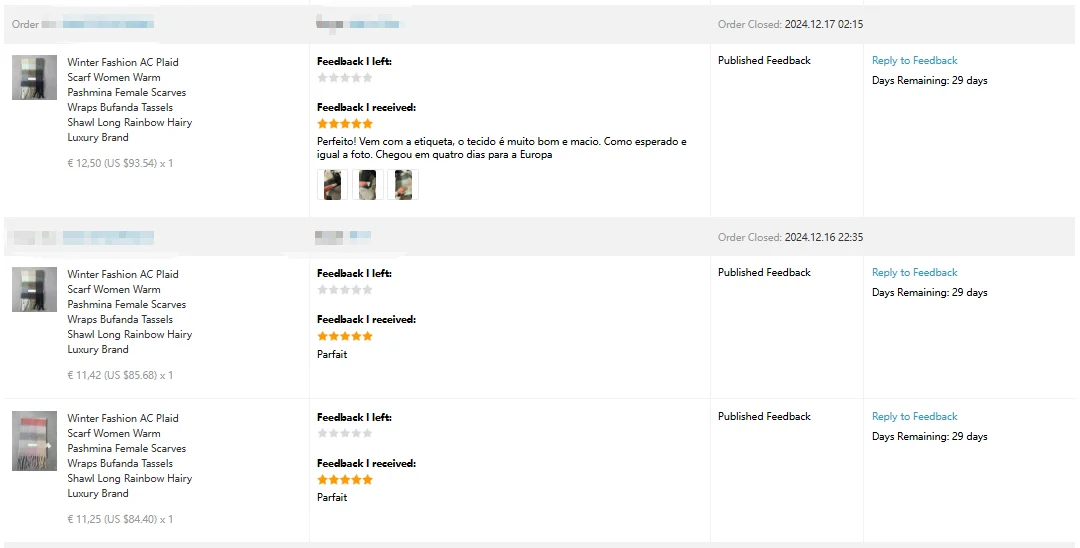Open product title of the €11,42 scarf
The height and width of the screenshot is (548, 1080).
coord(129,311)
